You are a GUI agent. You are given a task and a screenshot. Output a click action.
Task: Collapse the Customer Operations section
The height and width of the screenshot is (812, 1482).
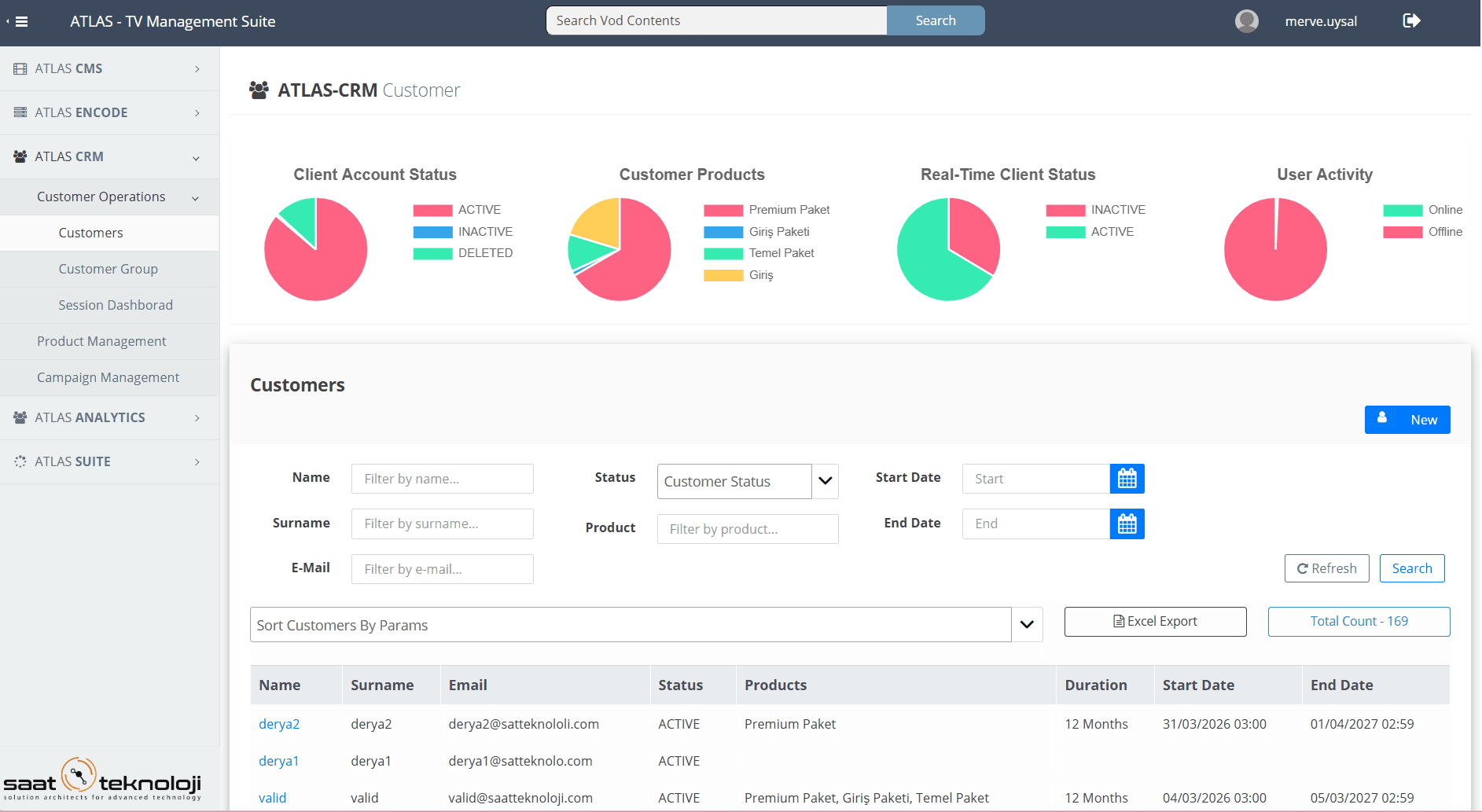pyautogui.click(x=101, y=197)
